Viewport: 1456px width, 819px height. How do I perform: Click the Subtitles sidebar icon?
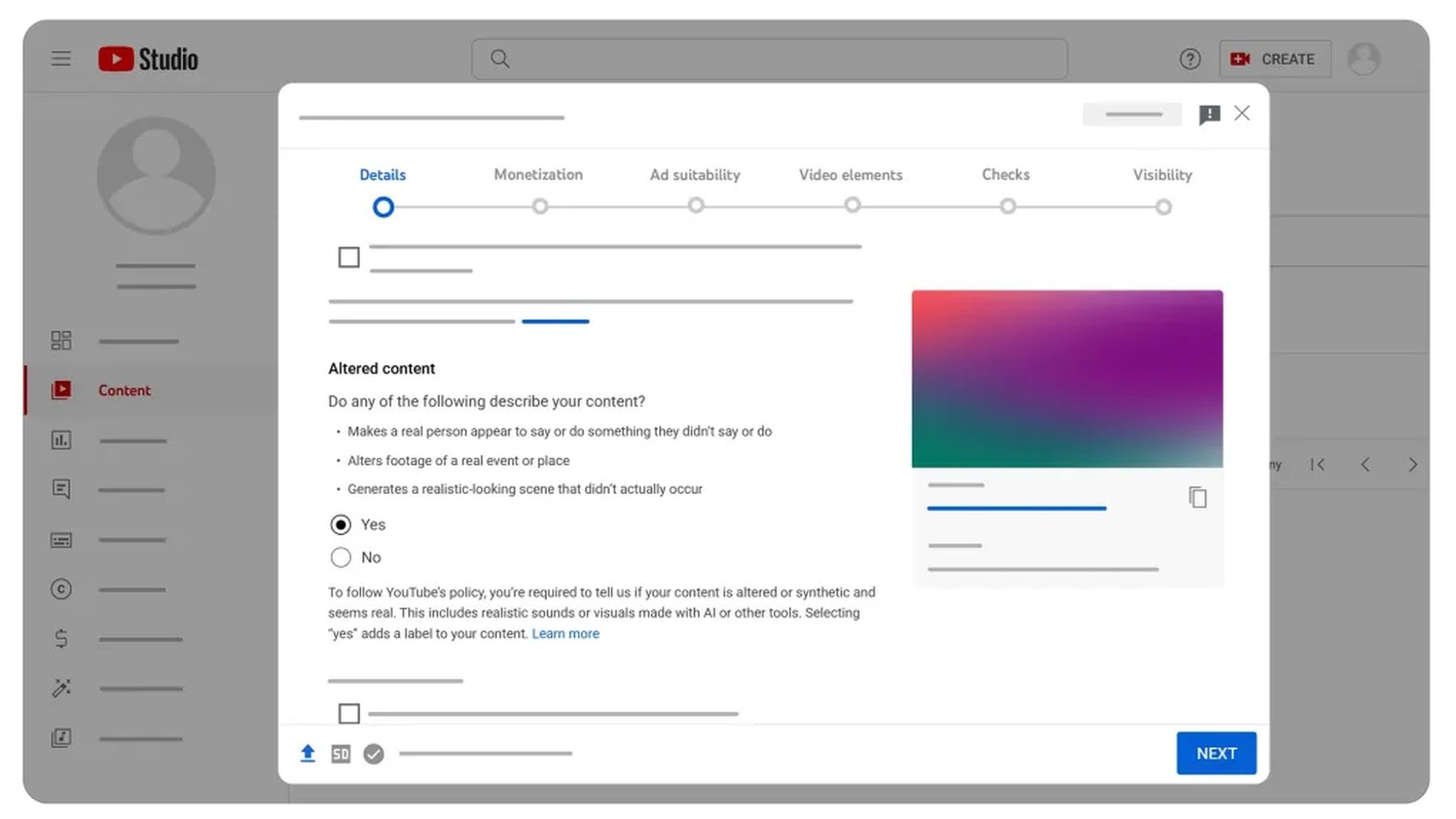pyautogui.click(x=60, y=540)
